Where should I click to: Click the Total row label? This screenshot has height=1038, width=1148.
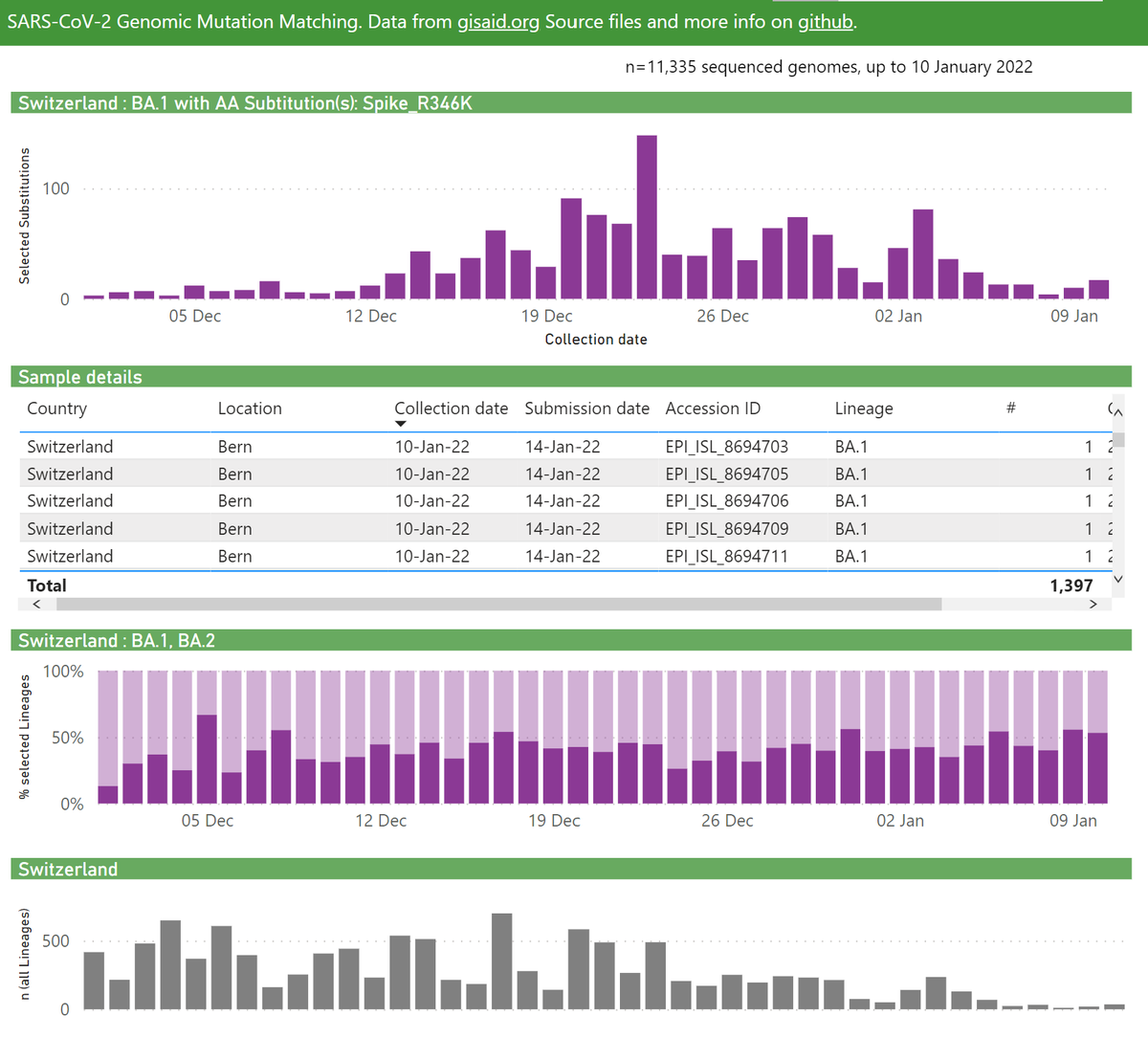pyautogui.click(x=47, y=585)
